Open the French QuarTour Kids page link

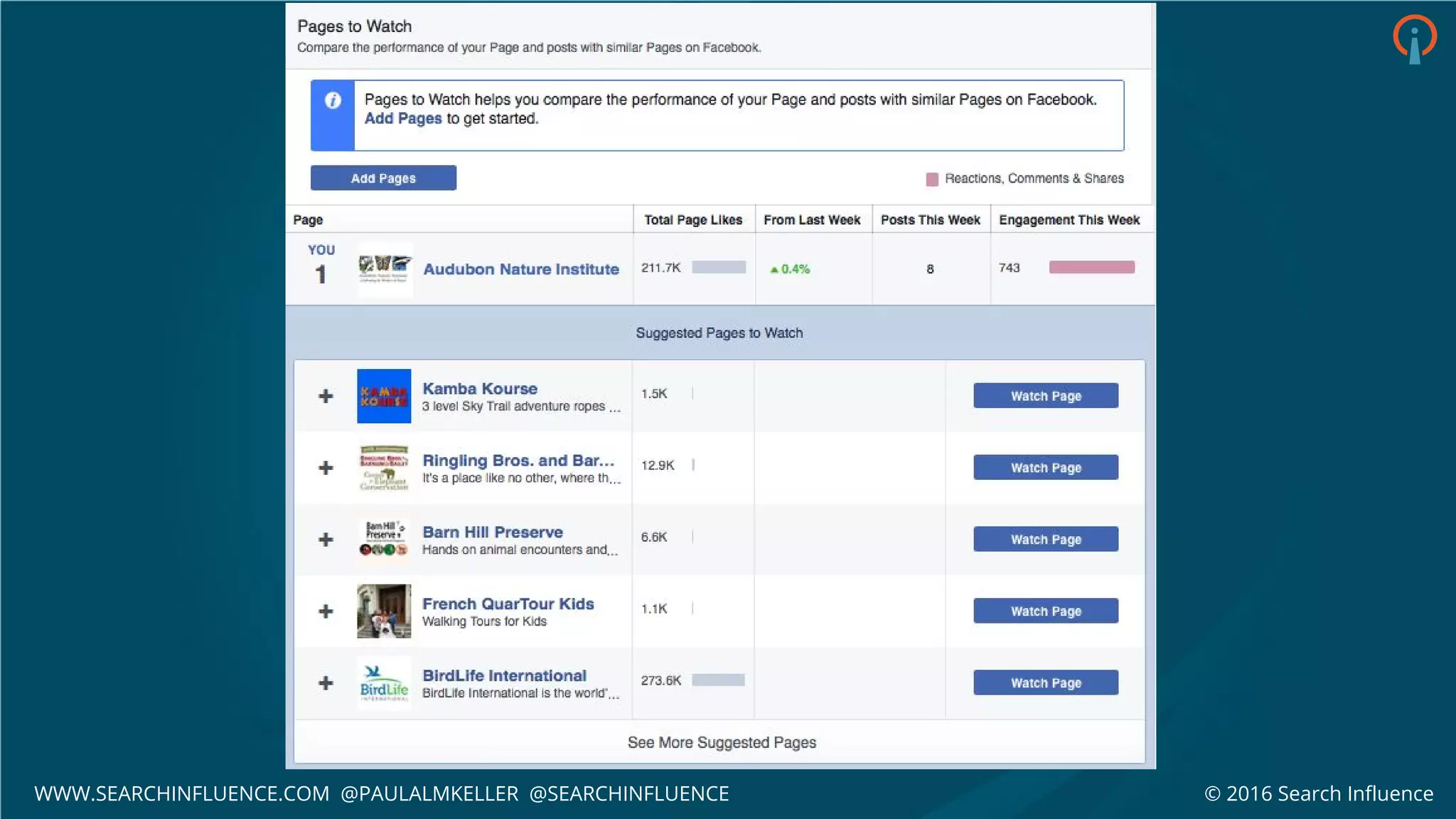pyautogui.click(x=508, y=604)
